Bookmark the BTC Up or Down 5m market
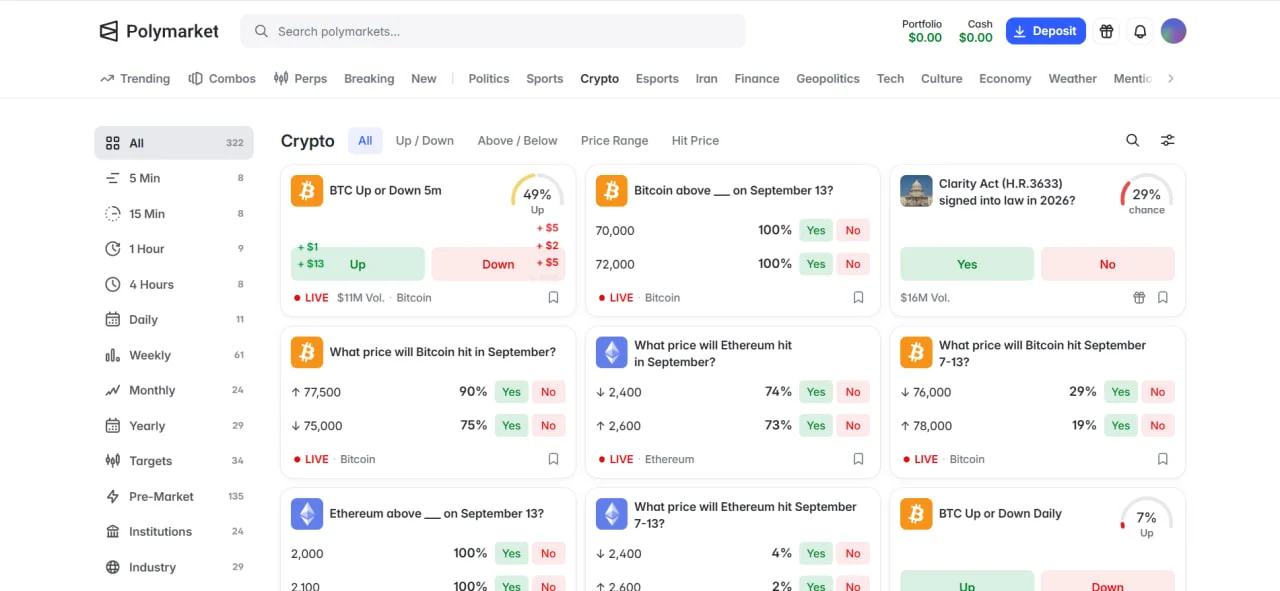Image resolution: width=1280 pixels, height=591 pixels. pos(553,297)
